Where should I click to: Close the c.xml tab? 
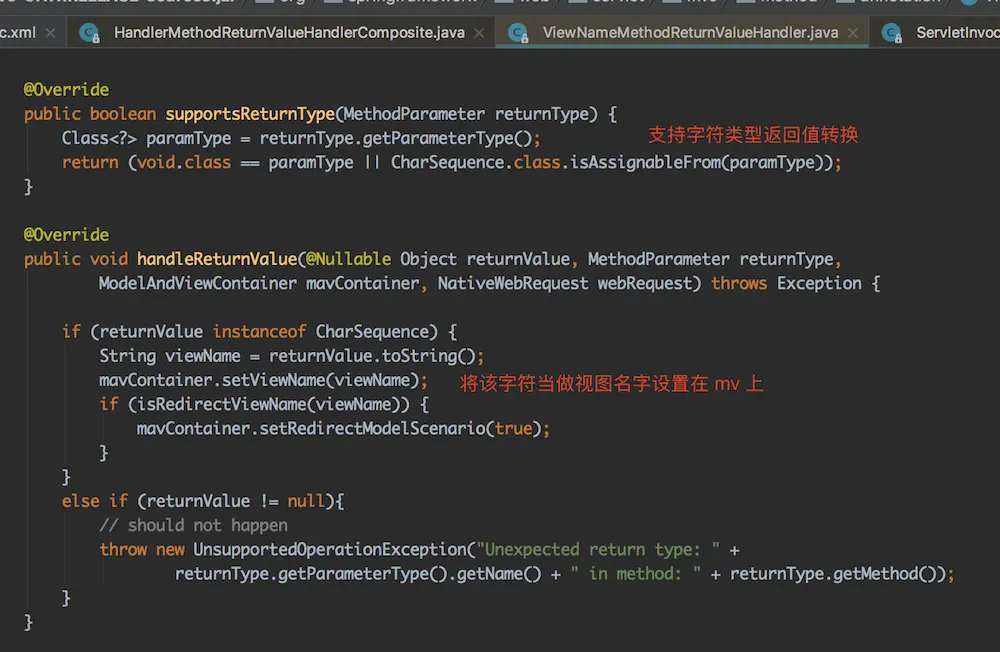pos(52,33)
